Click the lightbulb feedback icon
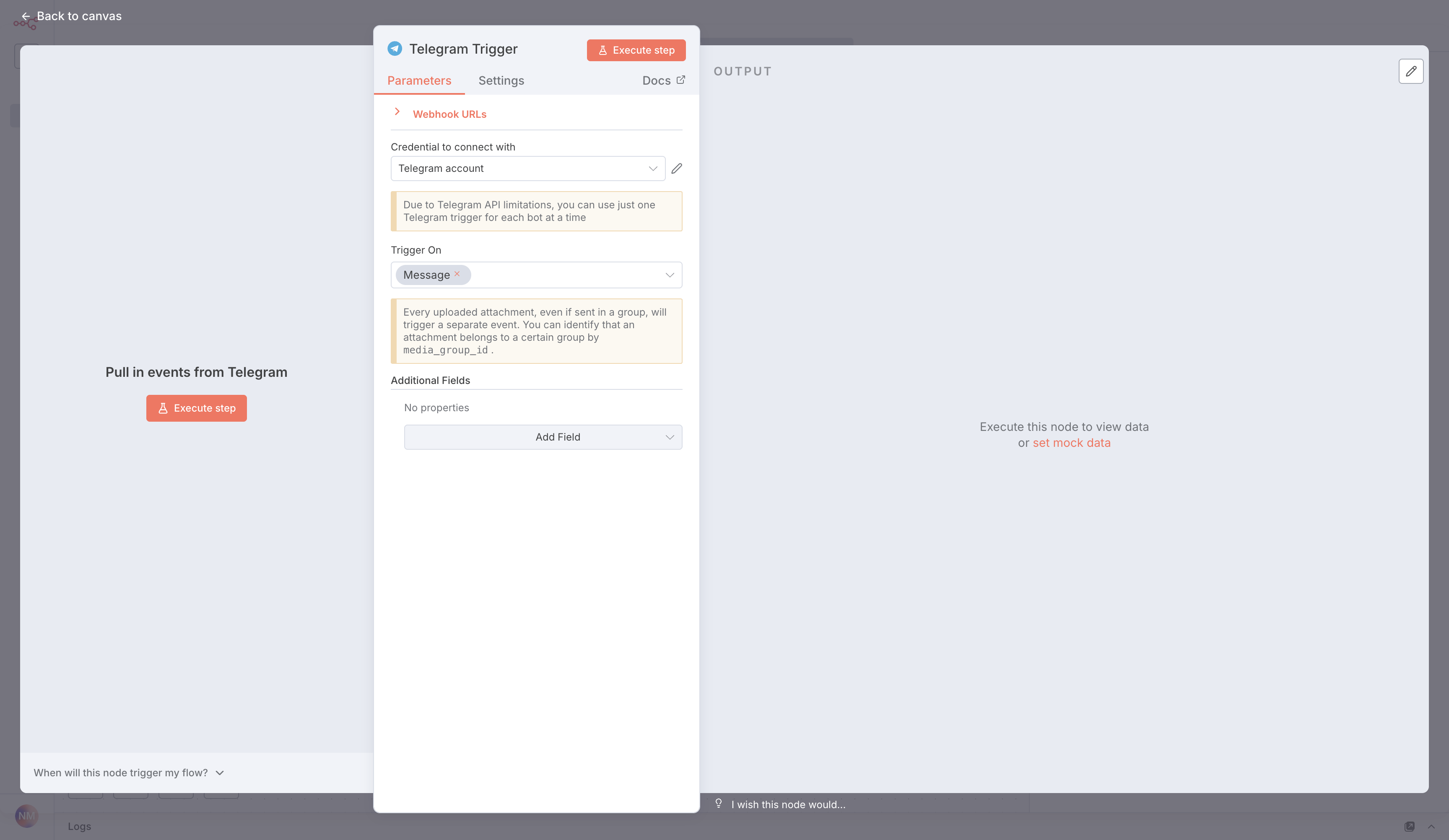The image size is (1449, 840). coord(718,803)
